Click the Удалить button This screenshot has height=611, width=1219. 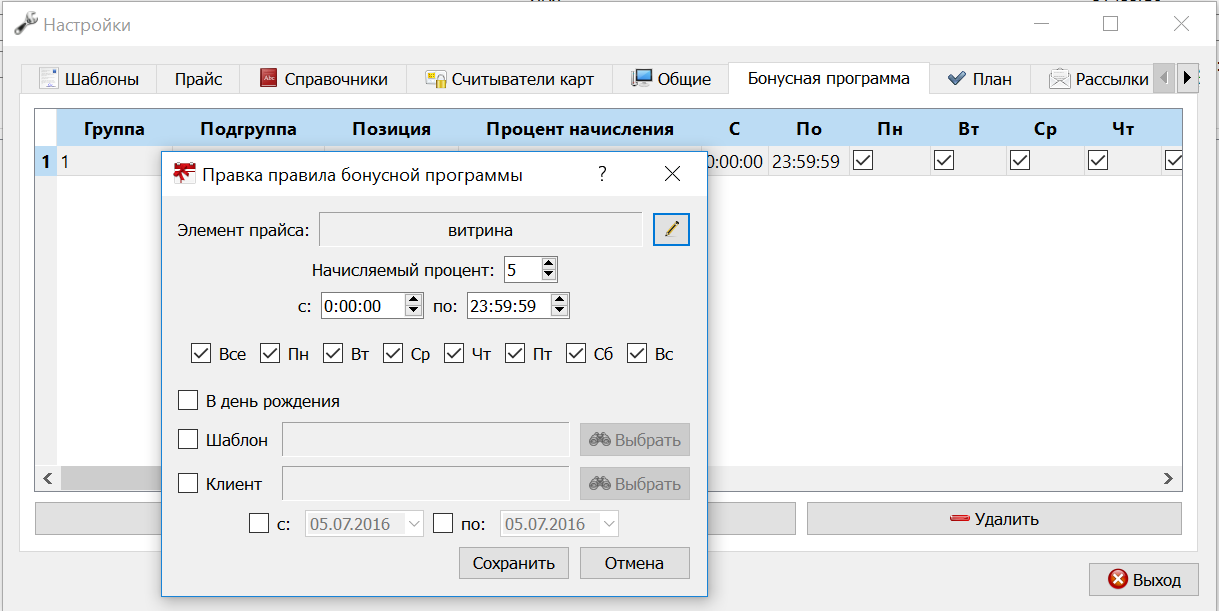[x=994, y=519]
